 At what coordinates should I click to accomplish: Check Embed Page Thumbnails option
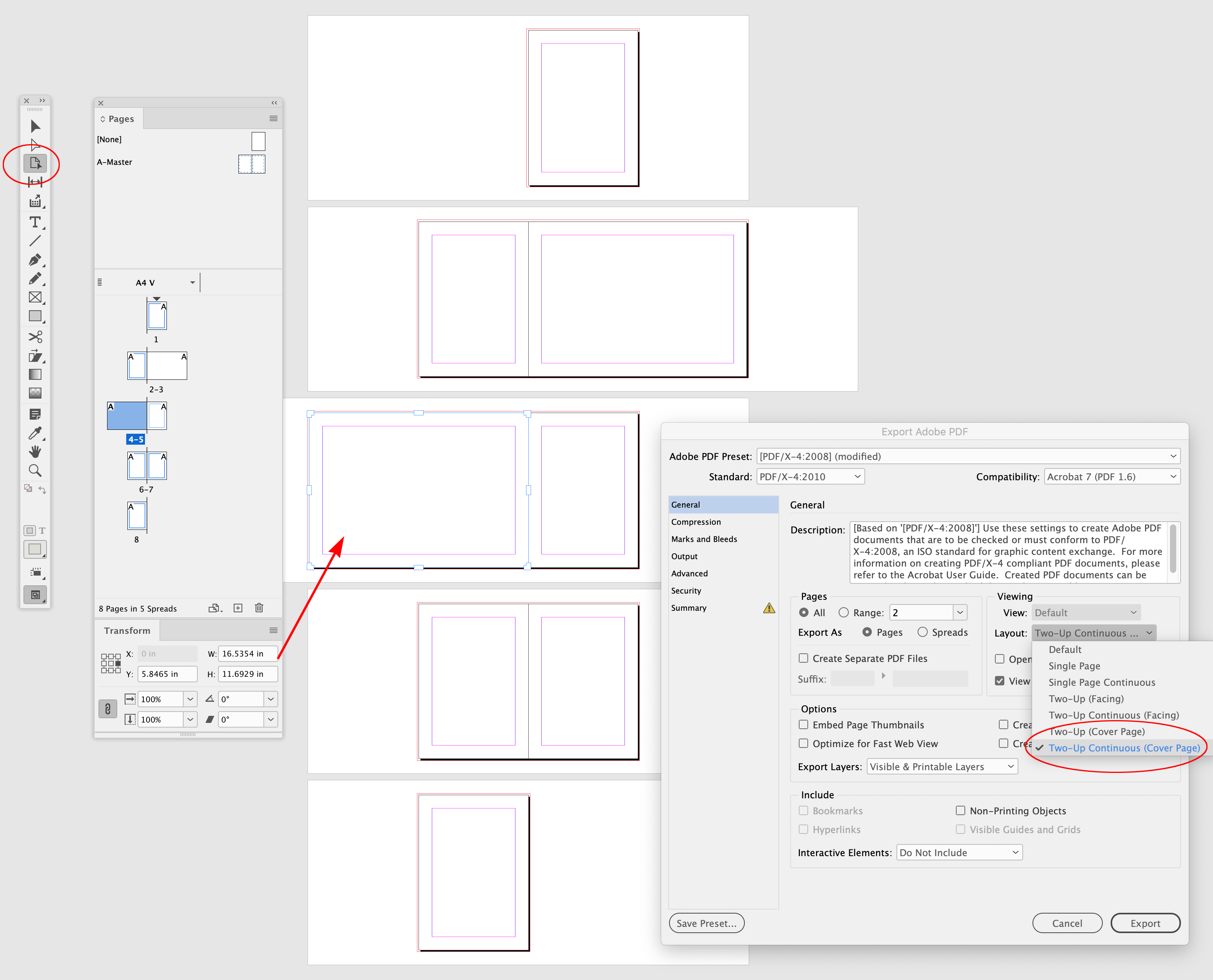point(803,724)
